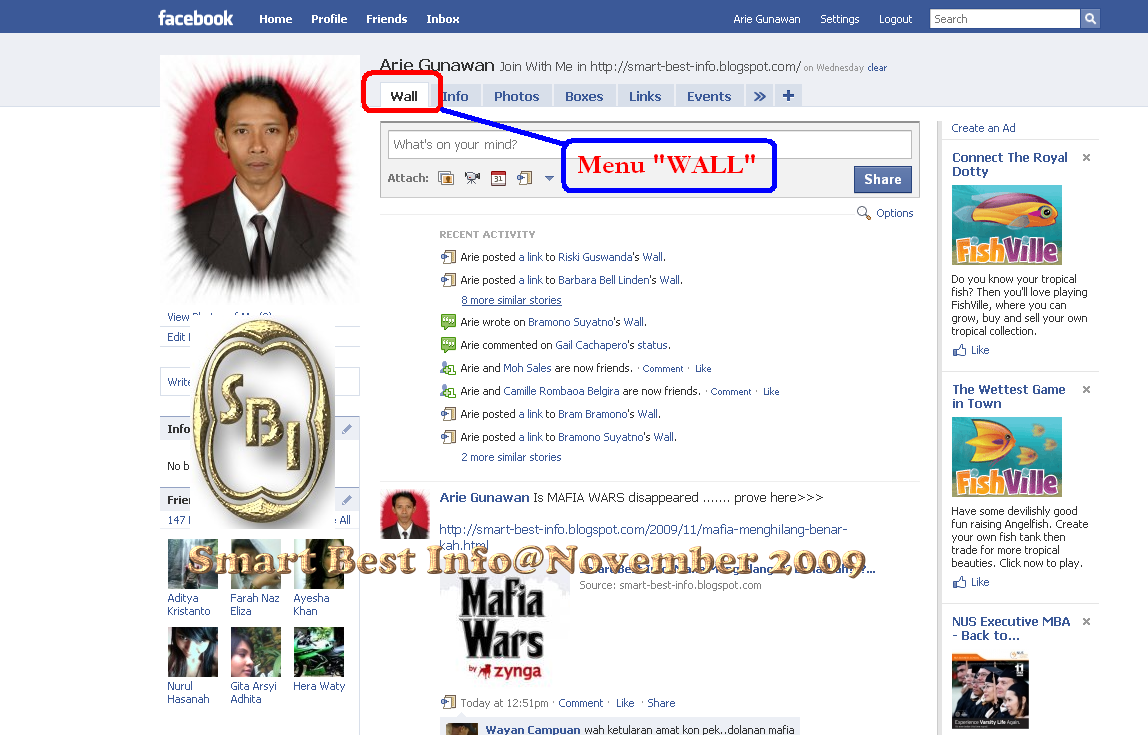Open NUS Executive MBA ad image

coord(990,690)
